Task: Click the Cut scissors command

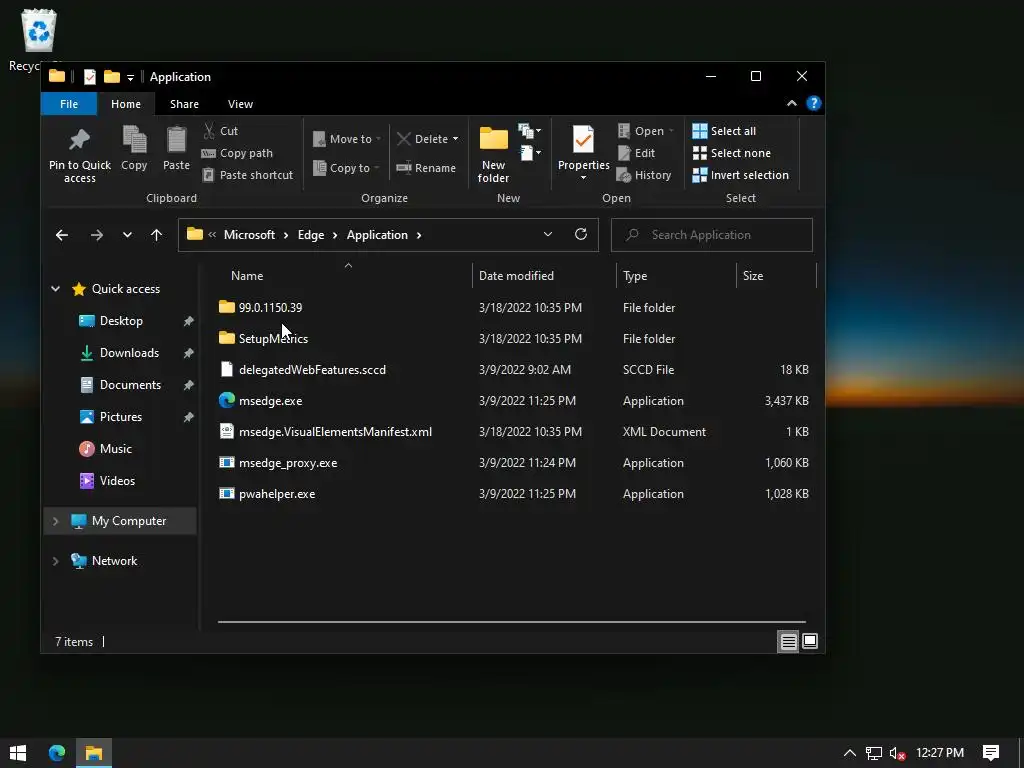Action: click(221, 131)
